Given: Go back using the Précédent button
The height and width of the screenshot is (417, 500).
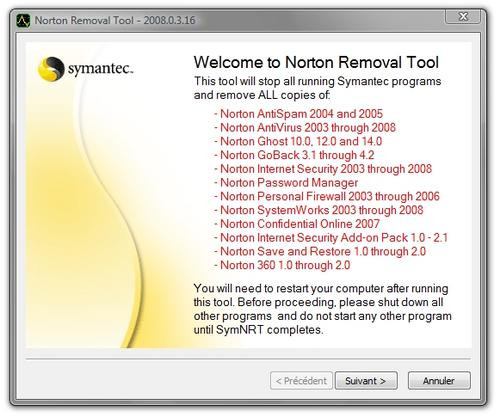Looking at the screenshot, I should pos(301,381).
